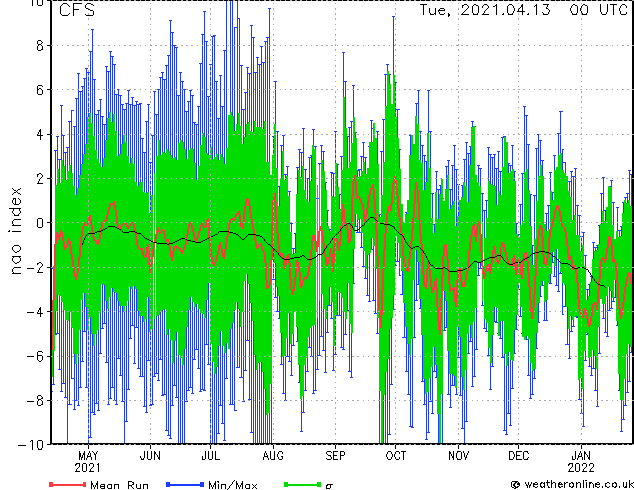
Task: Click the y-axis value 2
Action: [x=40, y=179]
